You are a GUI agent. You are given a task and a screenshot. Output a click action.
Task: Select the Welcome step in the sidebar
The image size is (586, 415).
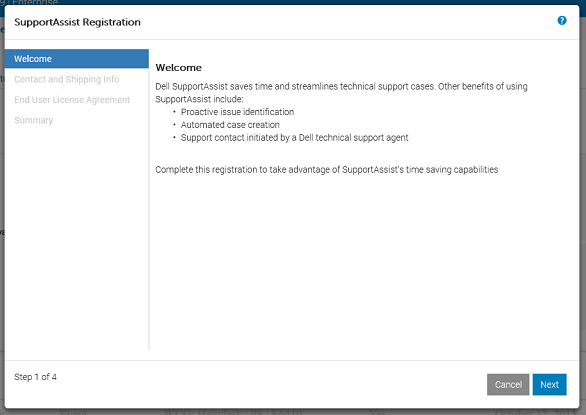77,59
